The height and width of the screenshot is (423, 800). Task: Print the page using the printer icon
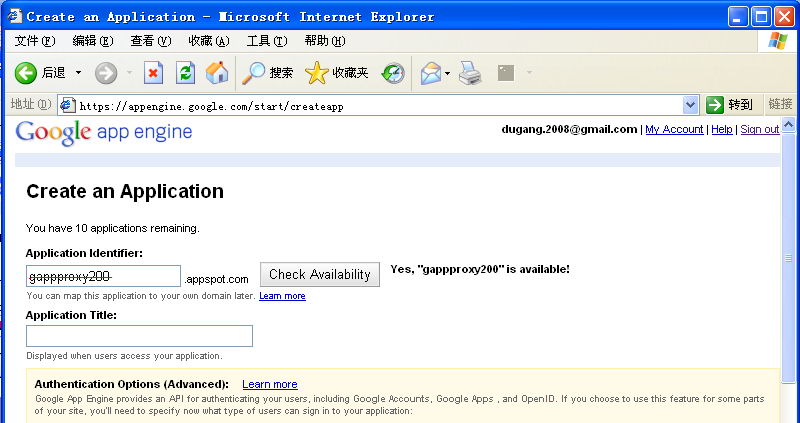pyautogui.click(x=470, y=73)
